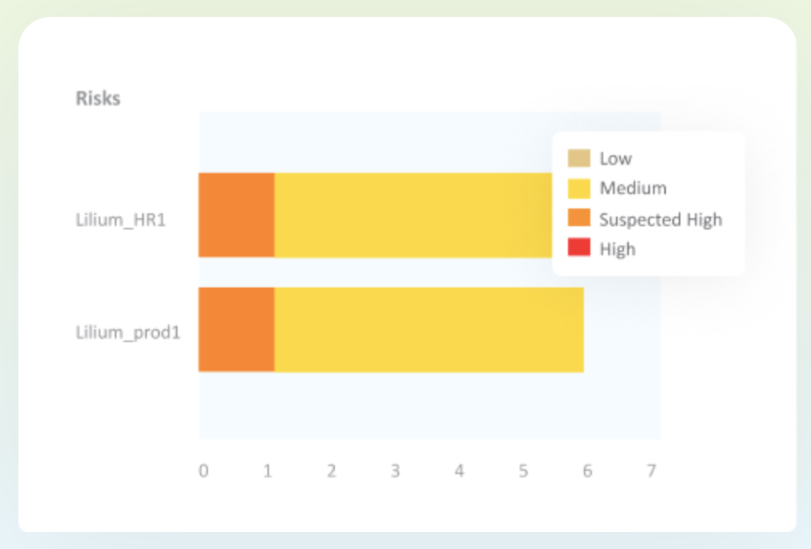This screenshot has height=549, width=811.
Task: Click empty plot area below Lilium_prod1 bar
Action: coord(429,406)
